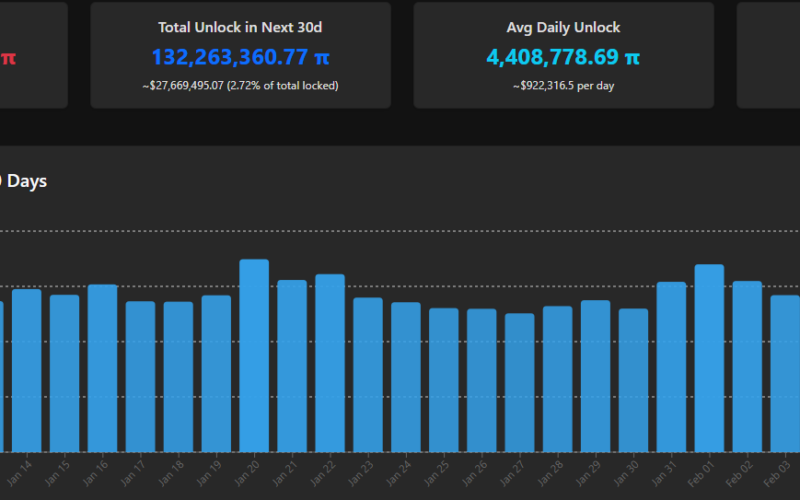Click the Avg Daily Unlock card title

click(x=563, y=28)
